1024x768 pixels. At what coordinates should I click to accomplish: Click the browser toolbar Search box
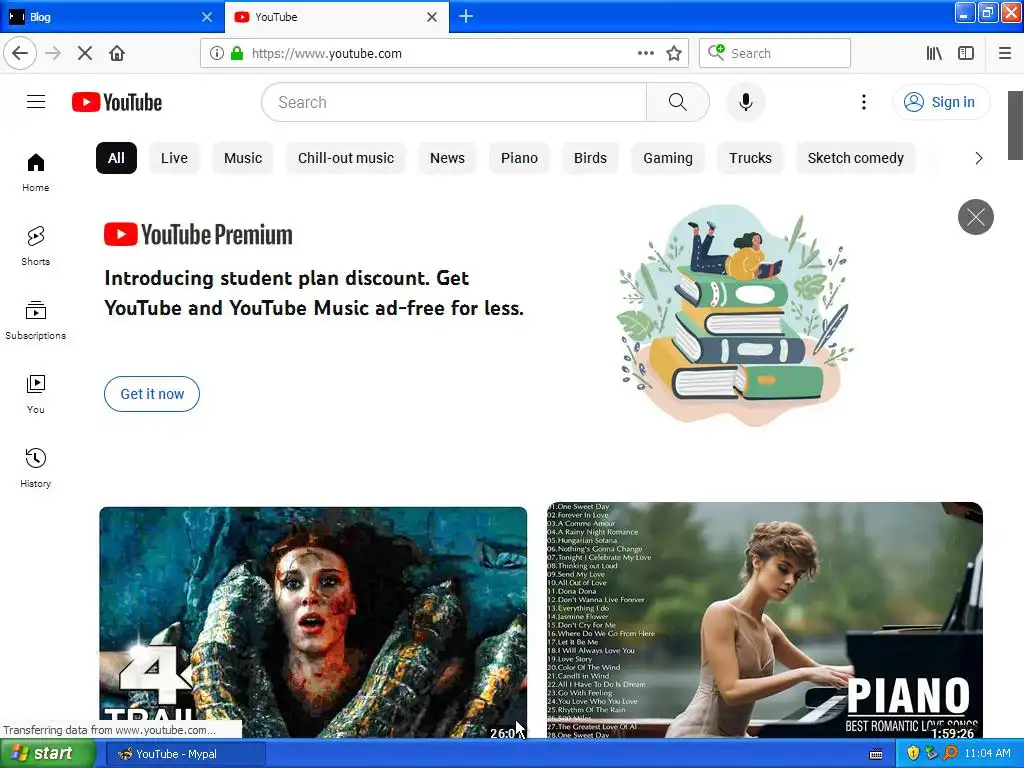click(x=775, y=54)
